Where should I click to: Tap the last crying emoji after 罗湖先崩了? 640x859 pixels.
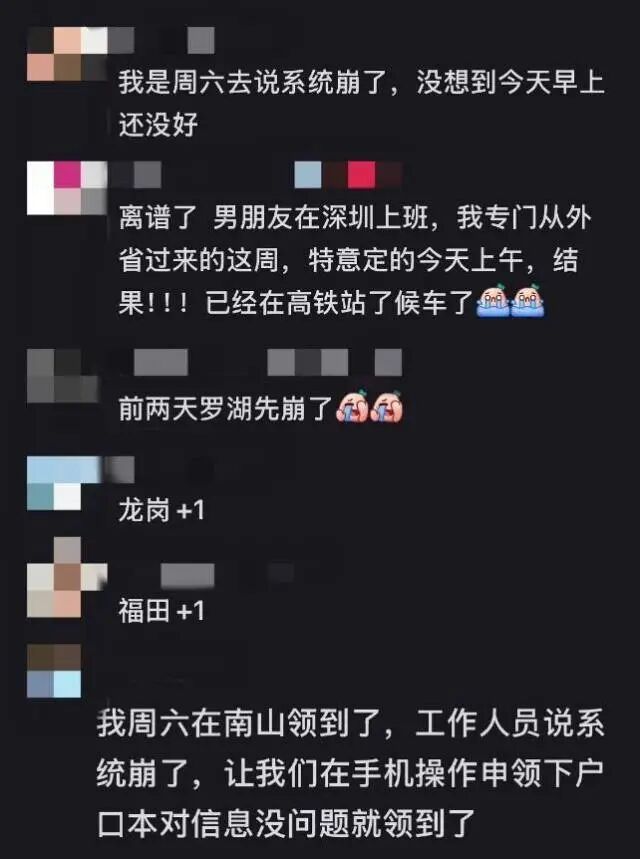coord(386,406)
